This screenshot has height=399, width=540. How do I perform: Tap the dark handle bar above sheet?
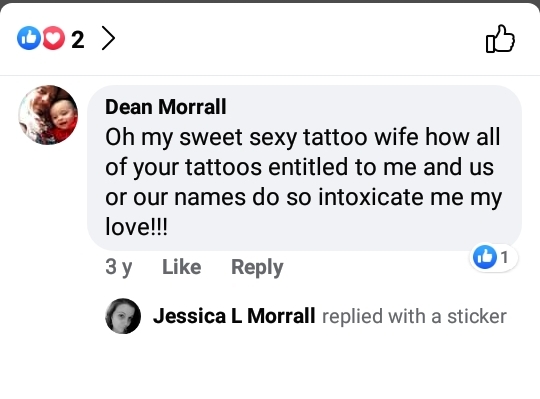click(x=270, y=1)
